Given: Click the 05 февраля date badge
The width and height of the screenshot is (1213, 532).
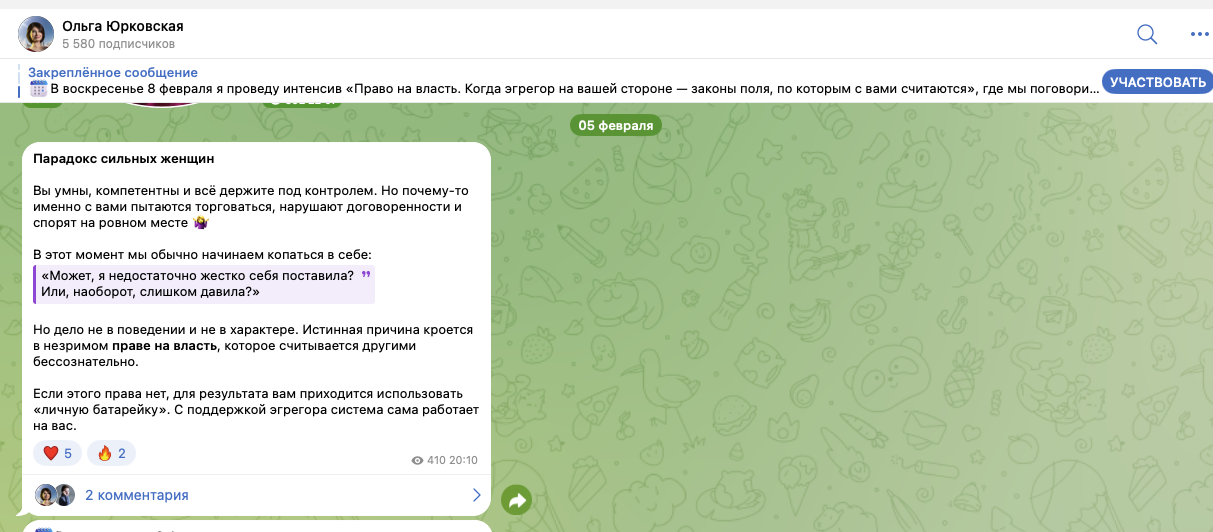Looking at the screenshot, I should pyautogui.click(x=616, y=125).
